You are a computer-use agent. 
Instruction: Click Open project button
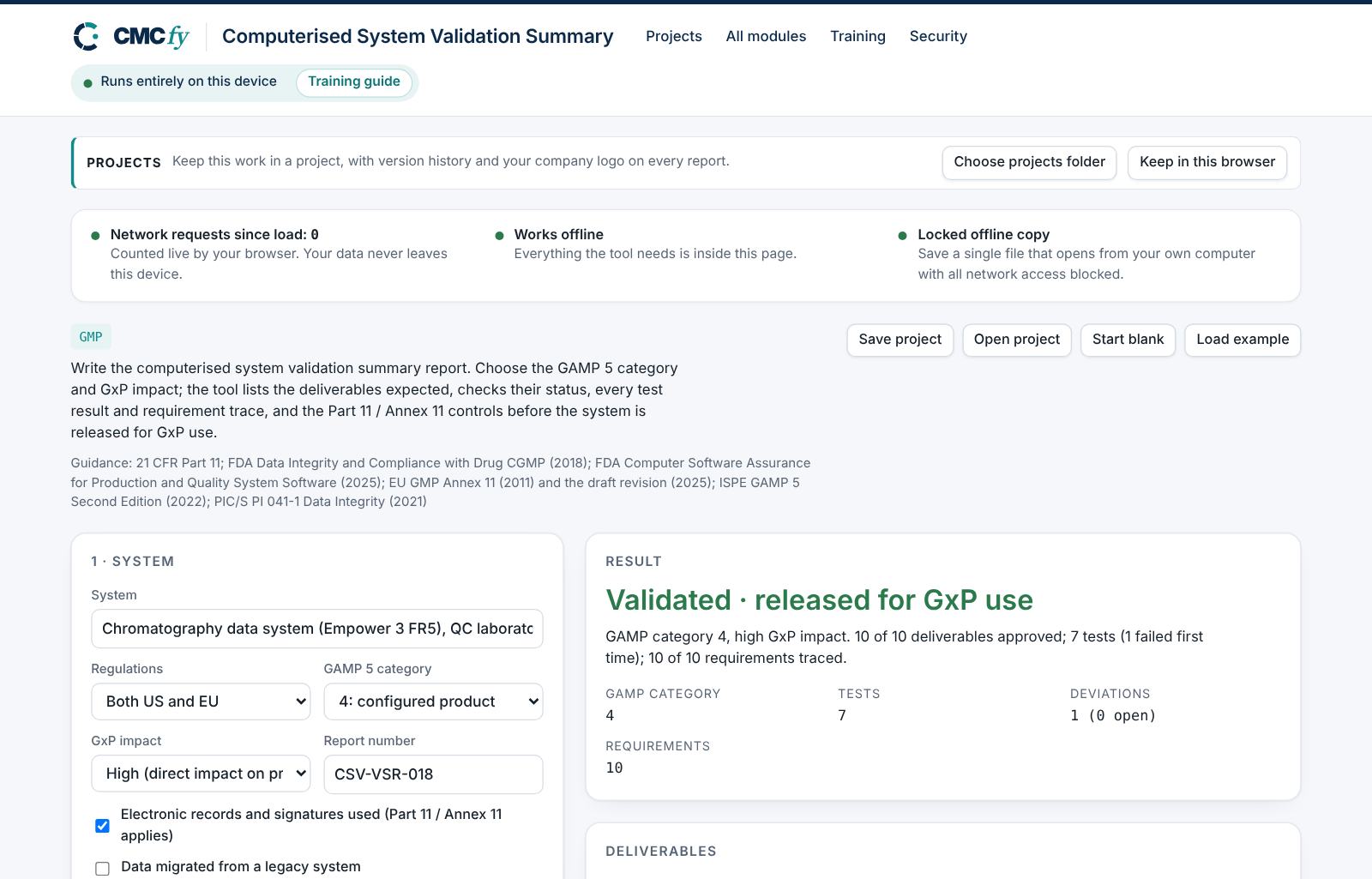[1016, 340]
